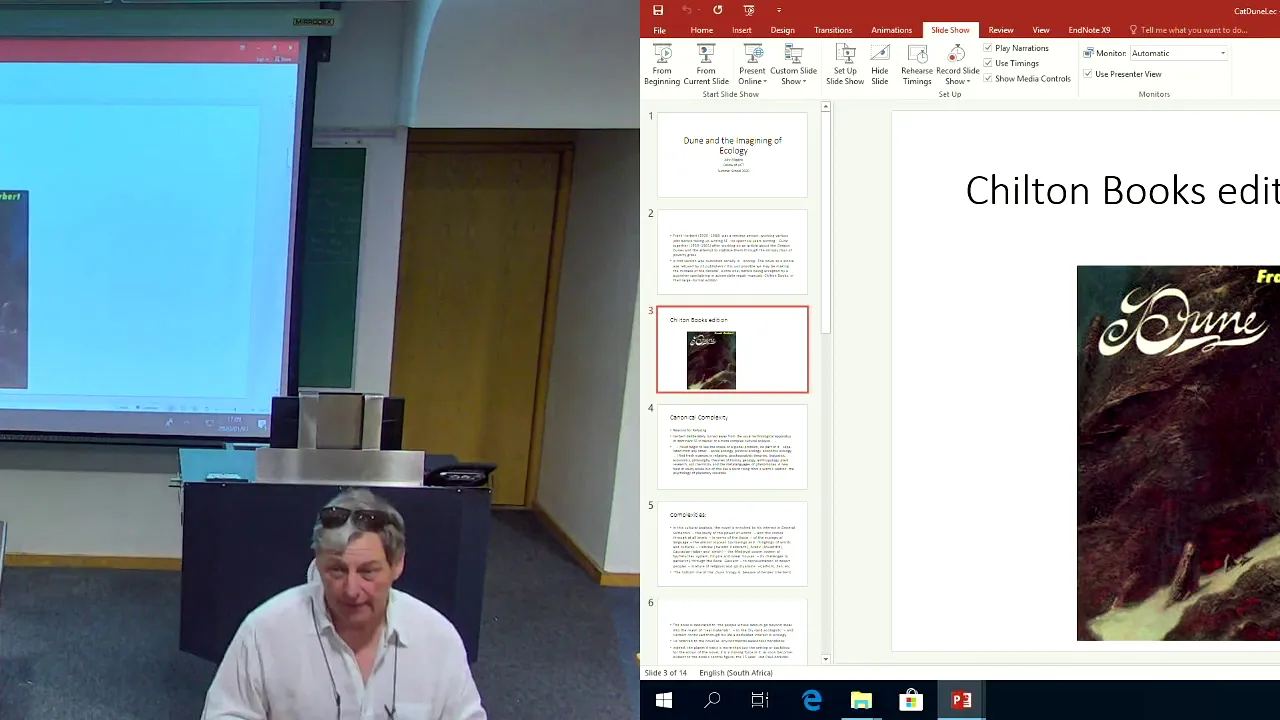
Task: Click the taskbar Search icon
Action: click(712, 701)
